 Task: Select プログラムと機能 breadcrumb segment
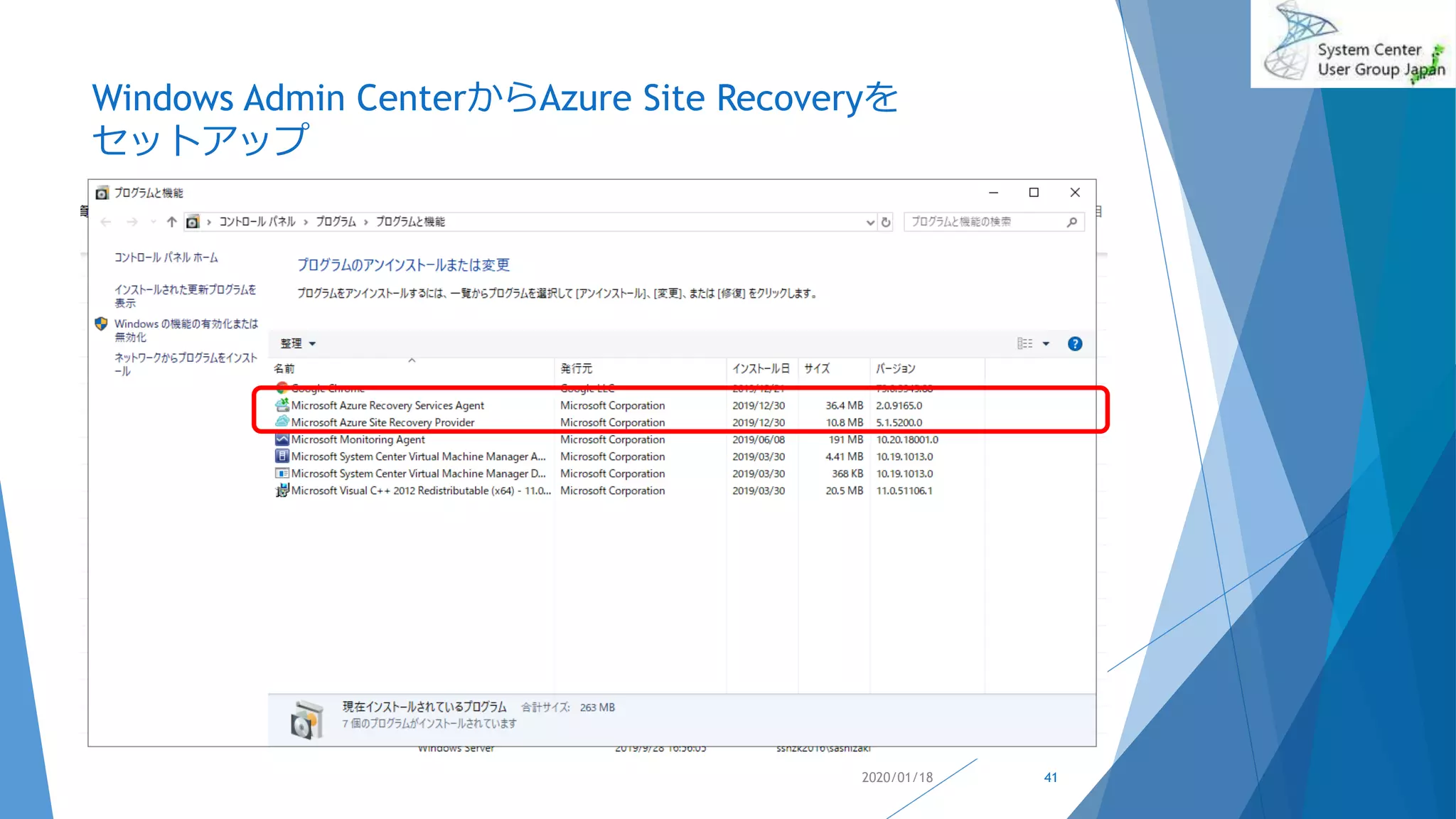(410, 222)
